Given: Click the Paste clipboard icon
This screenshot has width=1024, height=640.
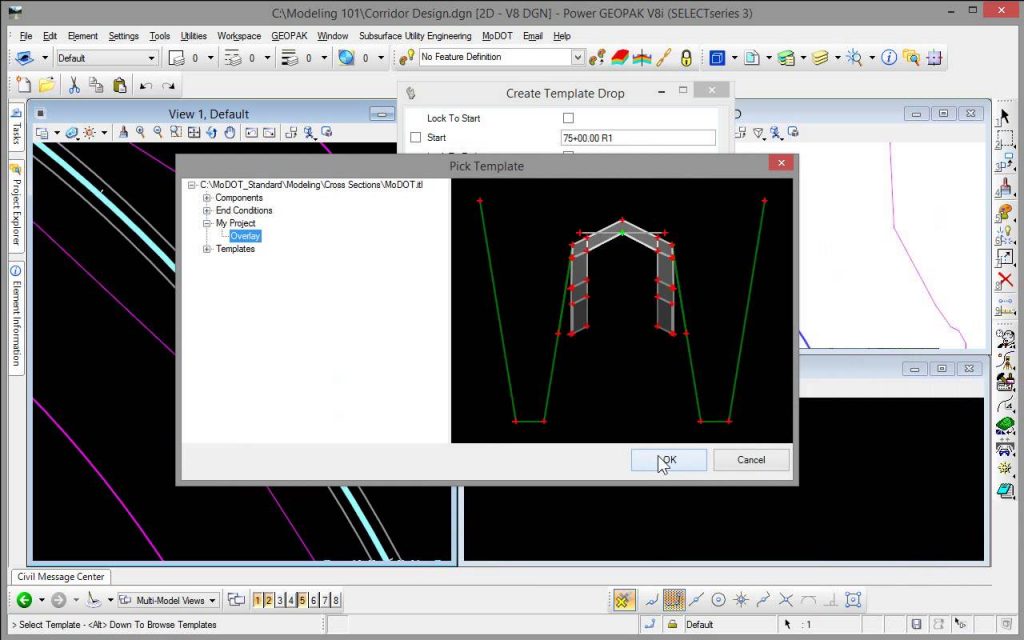Looking at the screenshot, I should (120, 85).
